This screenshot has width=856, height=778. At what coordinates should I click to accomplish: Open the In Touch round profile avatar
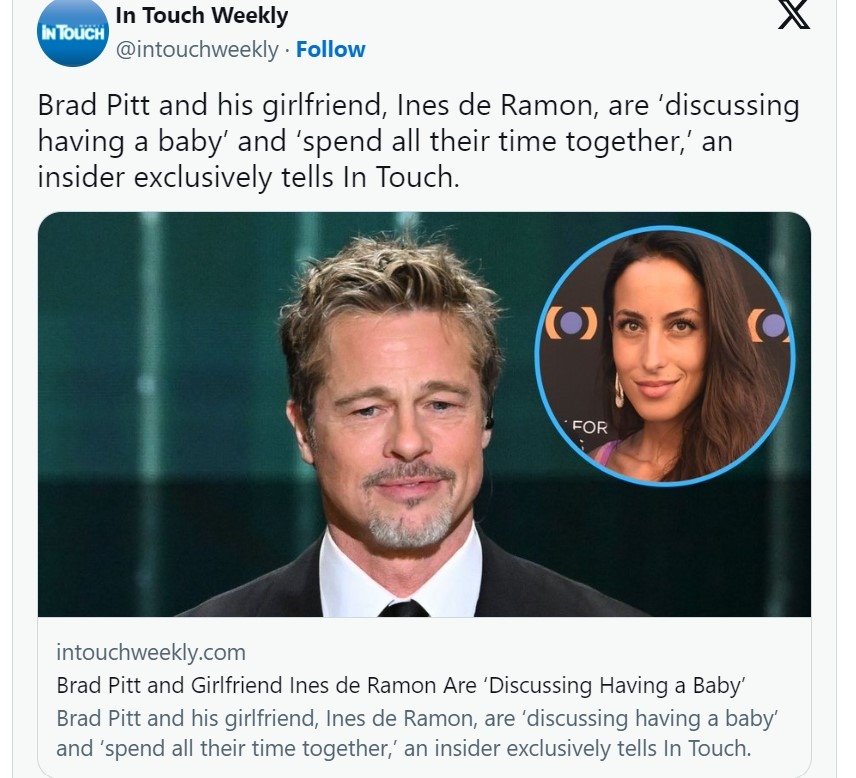point(73,32)
